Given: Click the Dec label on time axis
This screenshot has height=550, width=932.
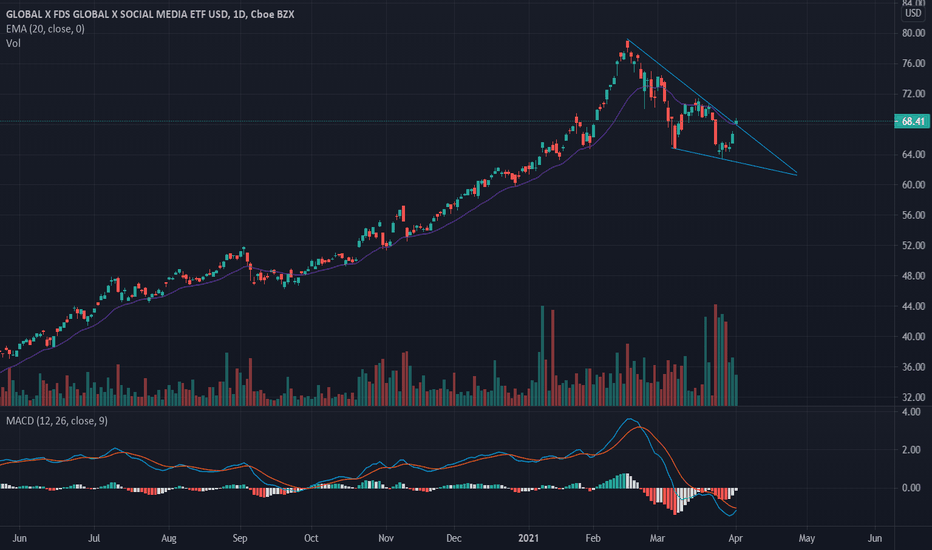Looking at the screenshot, I should (454, 538).
